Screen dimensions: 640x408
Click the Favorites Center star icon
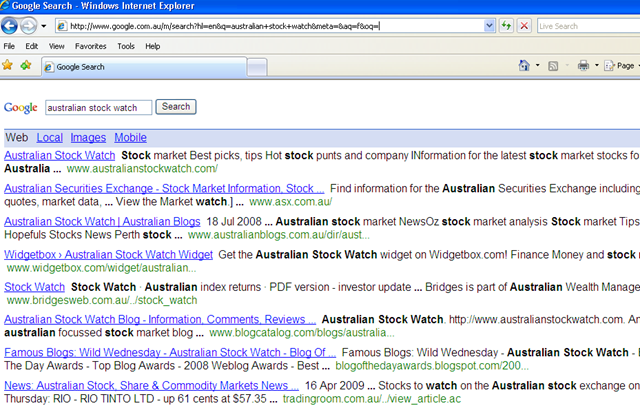(7, 65)
